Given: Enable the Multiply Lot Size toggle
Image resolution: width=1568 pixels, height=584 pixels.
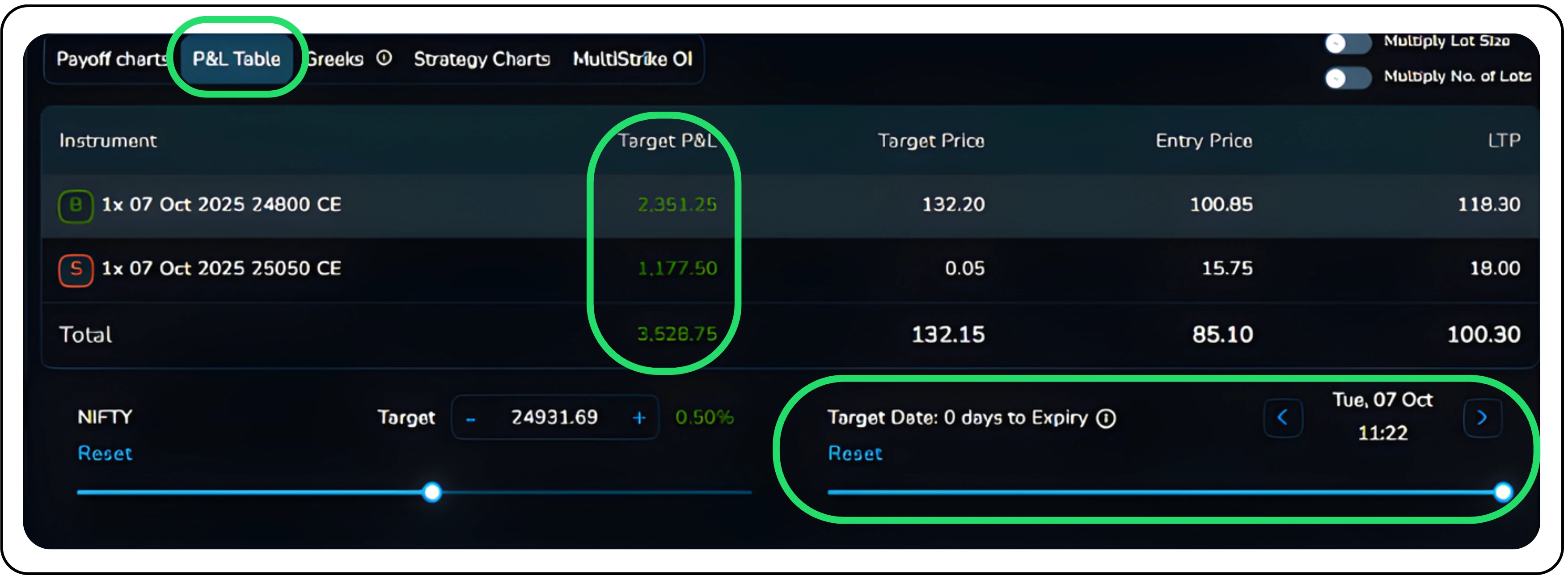Looking at the screenshot, I should pos(1348,43).
